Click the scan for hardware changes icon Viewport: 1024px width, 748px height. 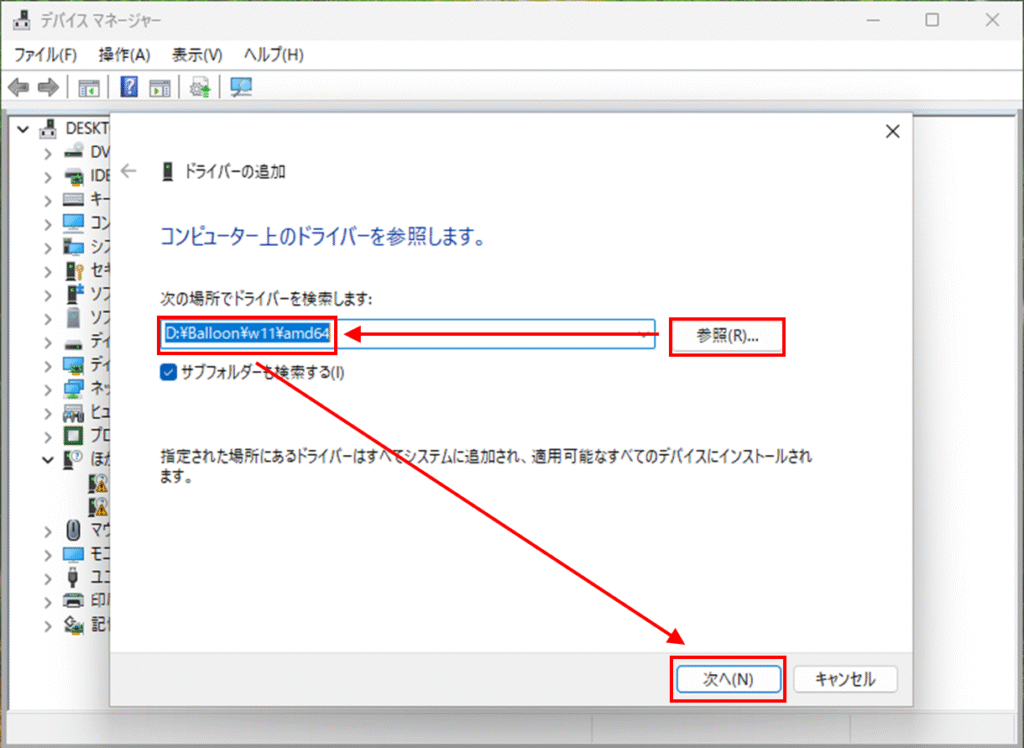pos(241,88)
